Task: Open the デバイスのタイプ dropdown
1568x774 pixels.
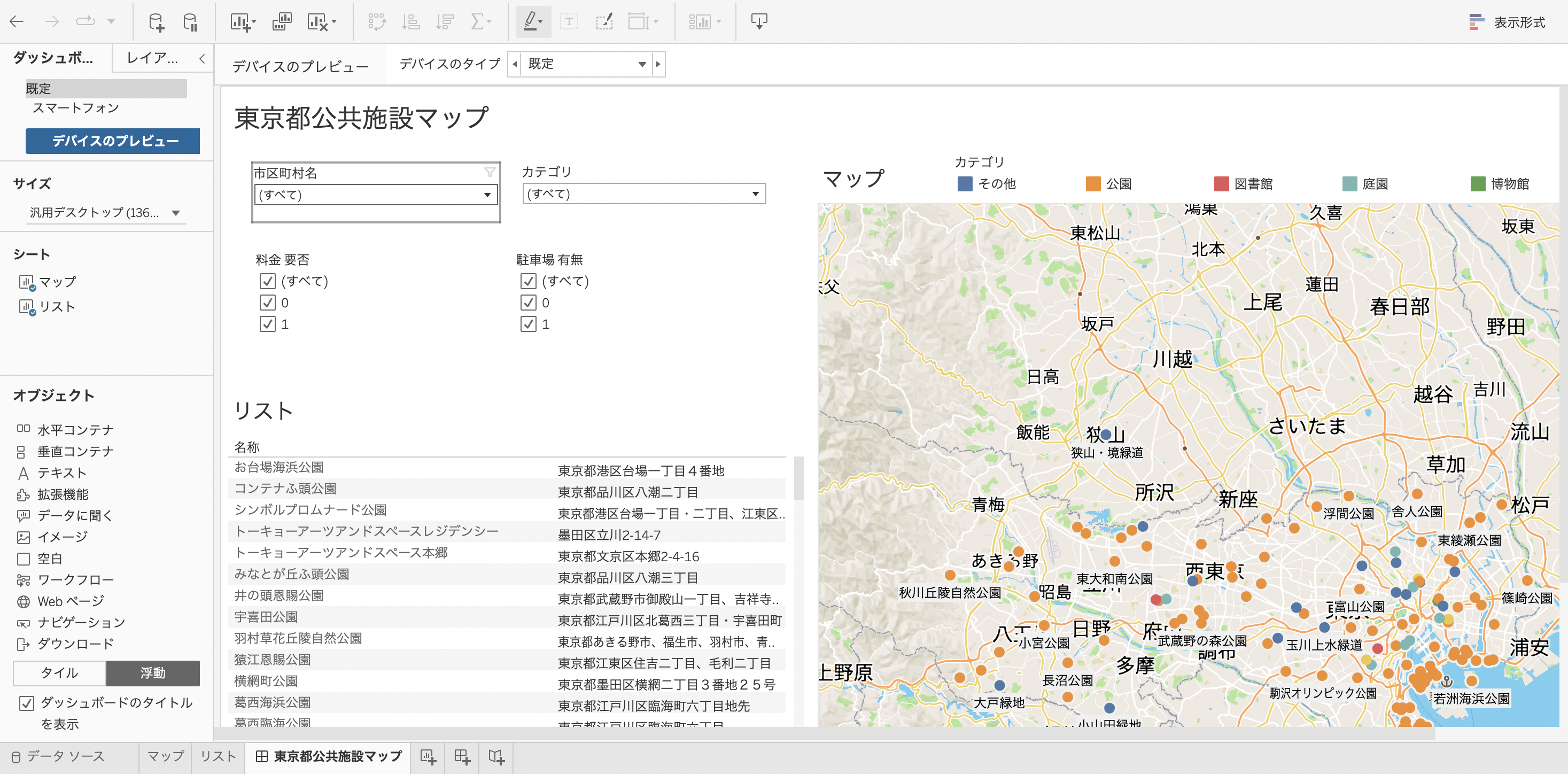Action: (642, 63)
